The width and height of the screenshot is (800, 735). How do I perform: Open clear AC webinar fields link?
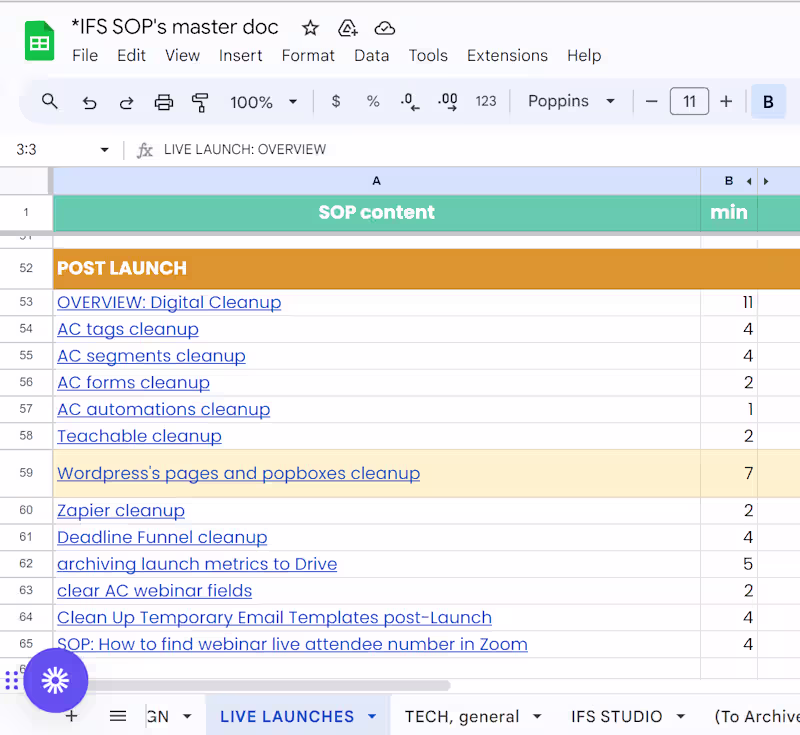coord(155,591)
